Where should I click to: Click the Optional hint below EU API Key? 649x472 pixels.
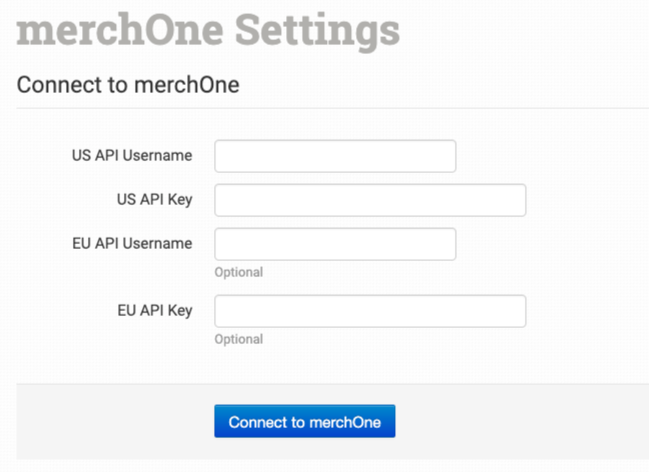(239, 339)
